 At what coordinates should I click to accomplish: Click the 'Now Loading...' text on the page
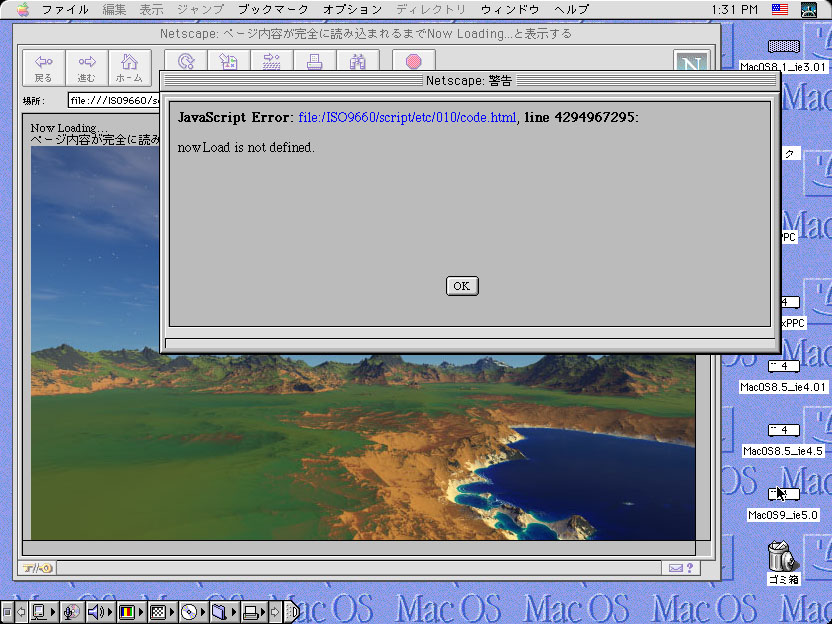coord(69,128)
